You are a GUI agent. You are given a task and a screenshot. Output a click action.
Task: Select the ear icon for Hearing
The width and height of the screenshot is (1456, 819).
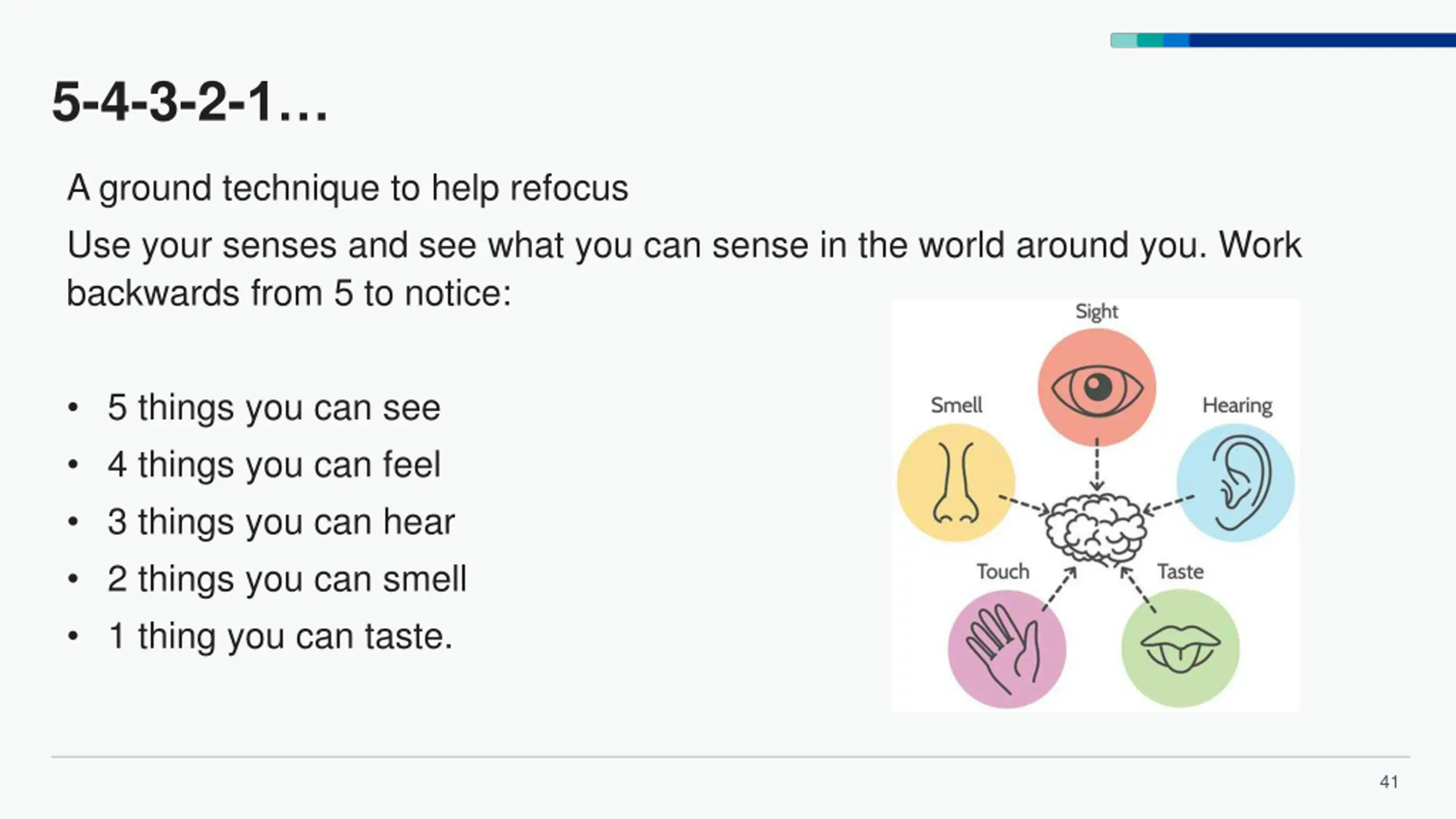(1236, 483)
